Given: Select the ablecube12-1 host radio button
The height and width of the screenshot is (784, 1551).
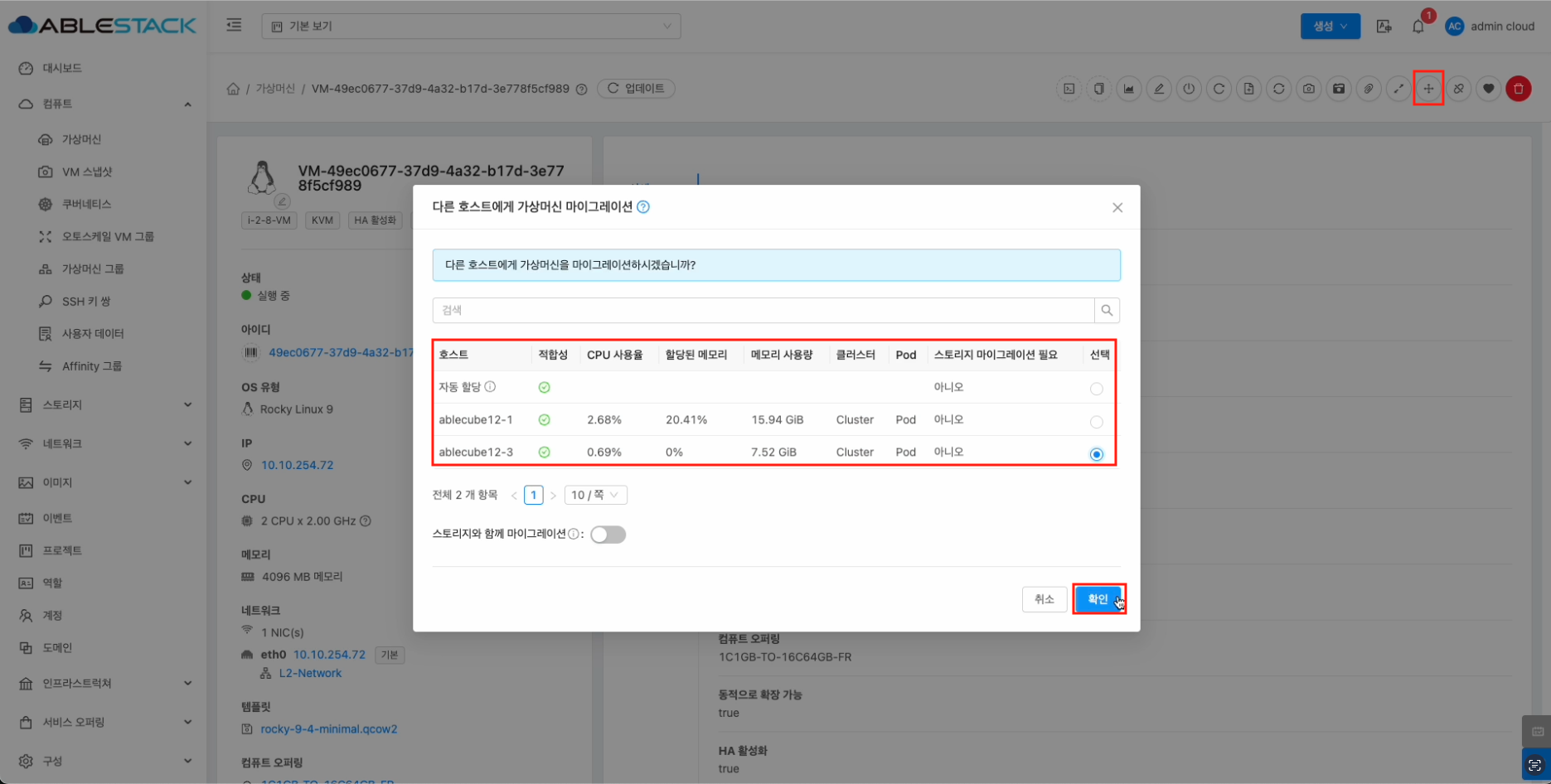Looking at the screenshot, I should [1096, 422].
